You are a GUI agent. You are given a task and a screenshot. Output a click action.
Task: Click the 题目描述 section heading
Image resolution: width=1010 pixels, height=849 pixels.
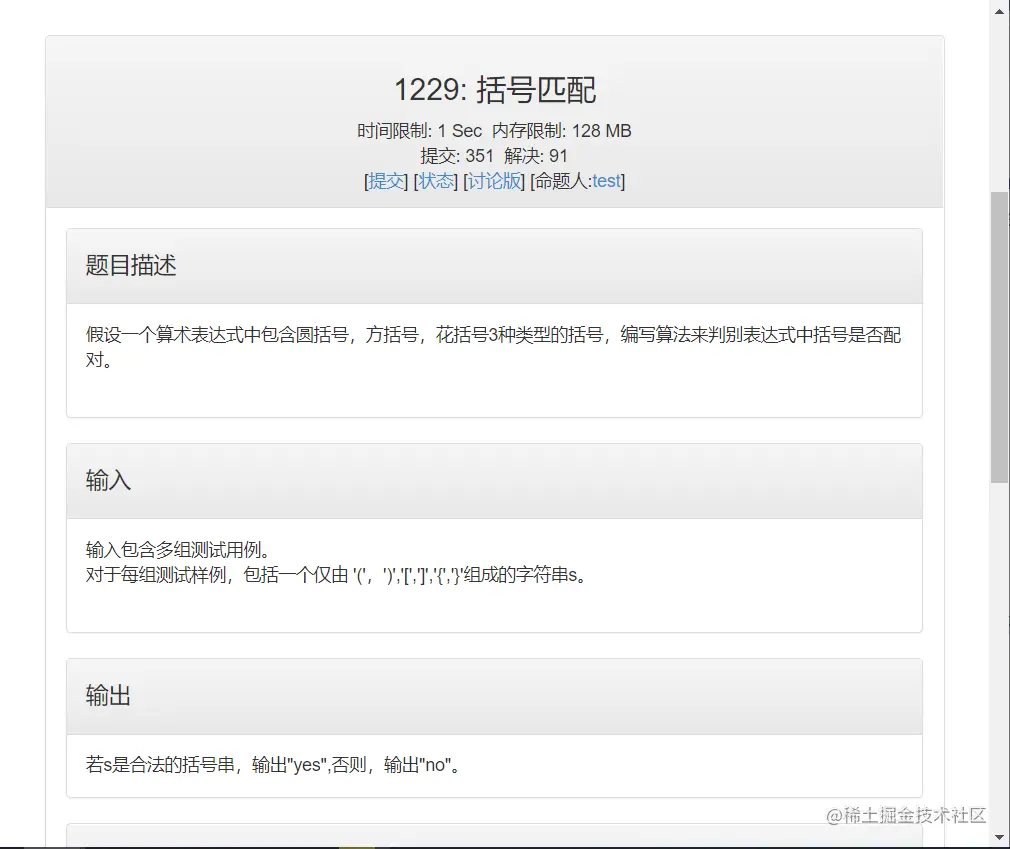(x=131, y=265)
